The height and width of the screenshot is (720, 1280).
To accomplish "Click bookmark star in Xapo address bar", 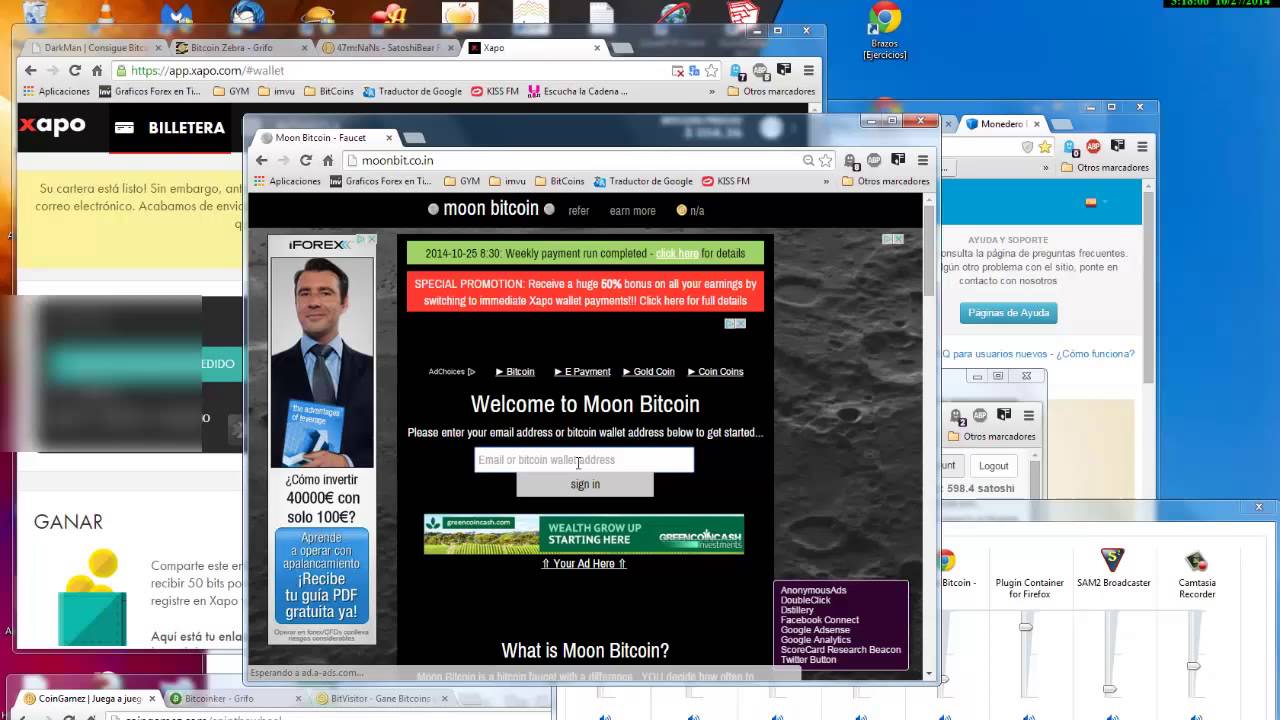I will pyautogui.click(x=711, y=71).
